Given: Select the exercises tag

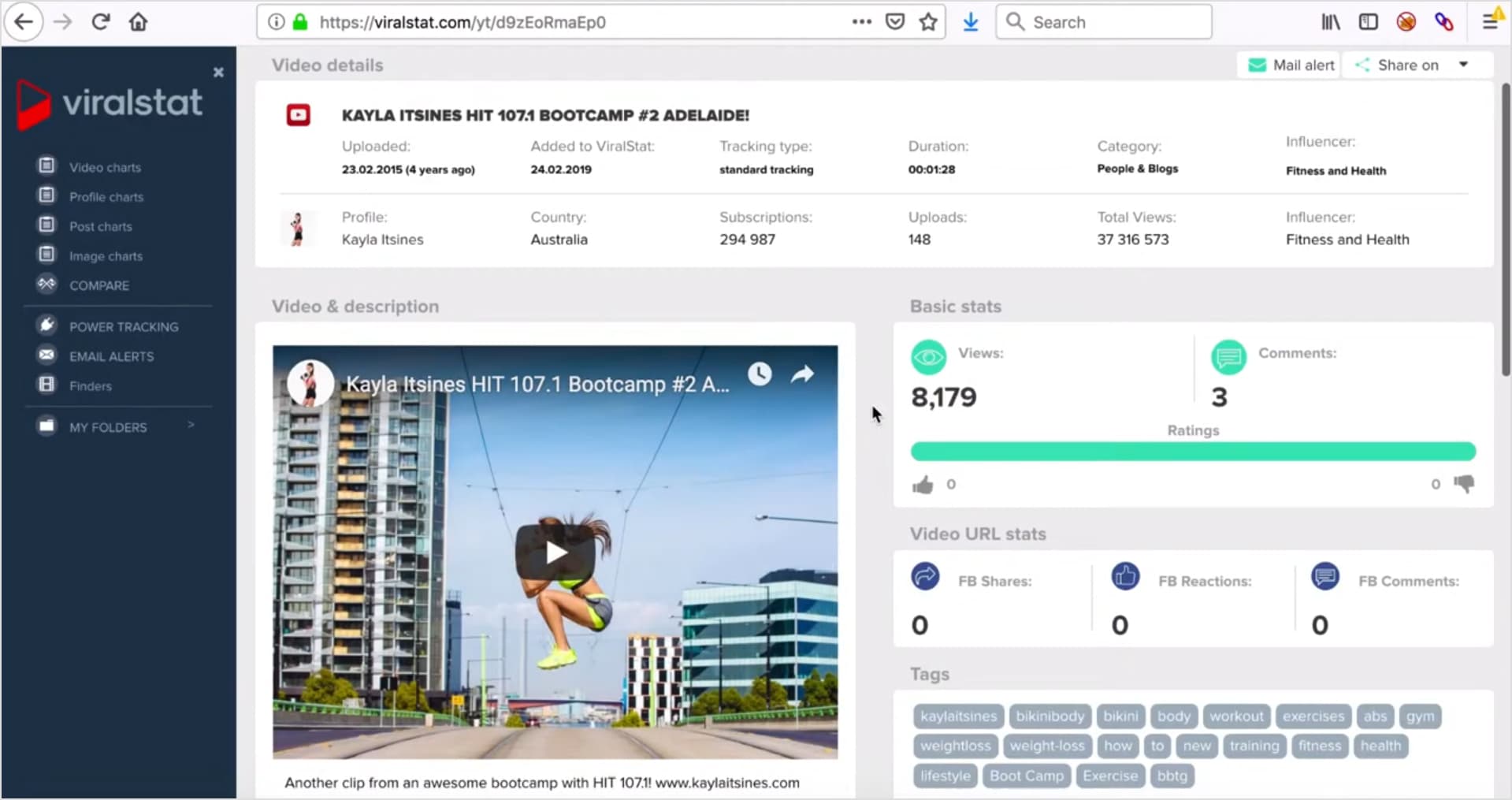Looking at the screenshot, I should 1313,716.
